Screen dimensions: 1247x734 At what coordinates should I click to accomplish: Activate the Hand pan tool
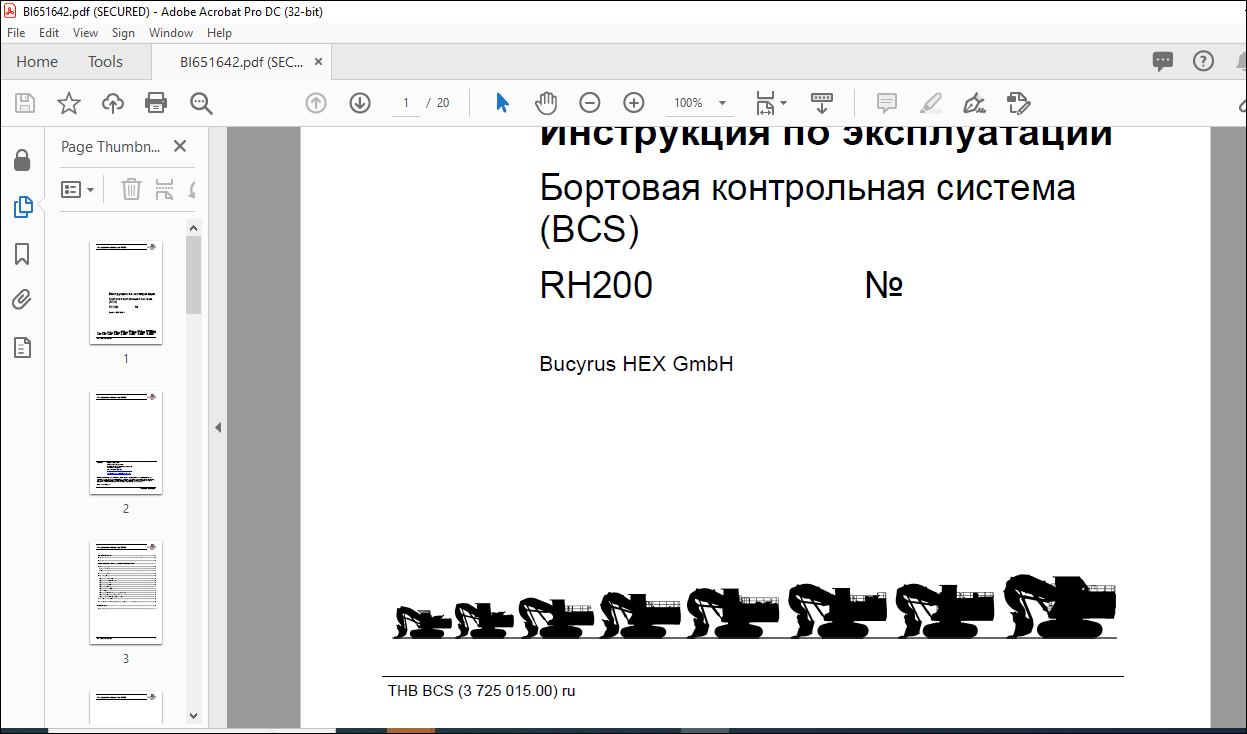[x=546, y=103]
